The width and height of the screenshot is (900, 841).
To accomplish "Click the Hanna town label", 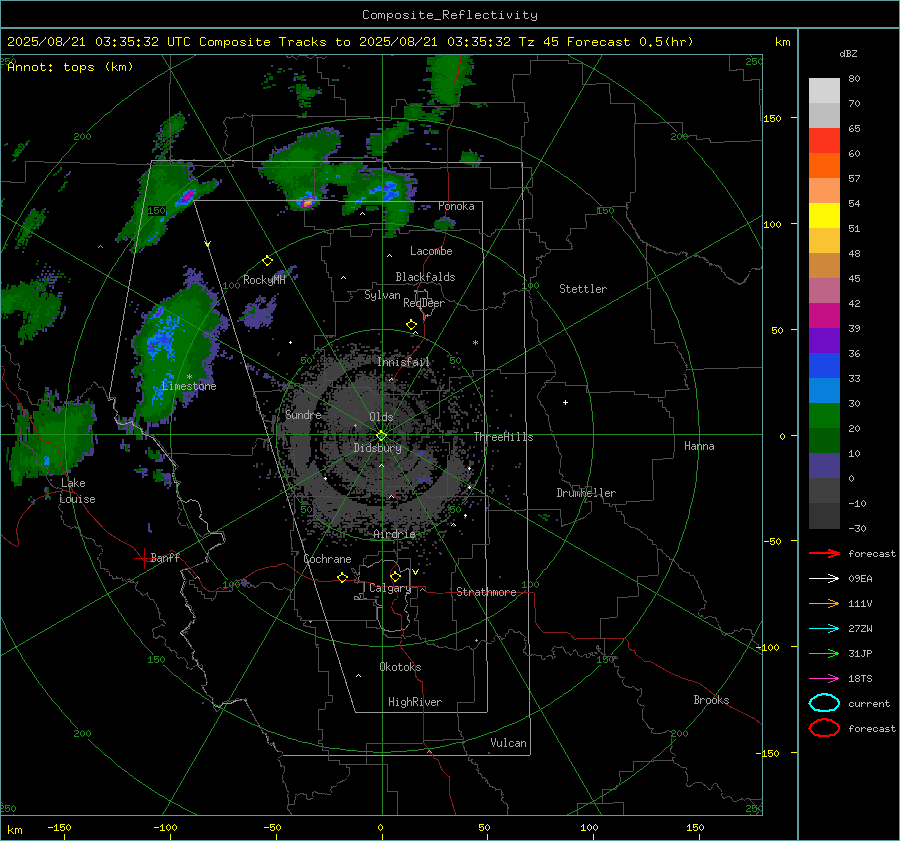I will coord(699,446).
